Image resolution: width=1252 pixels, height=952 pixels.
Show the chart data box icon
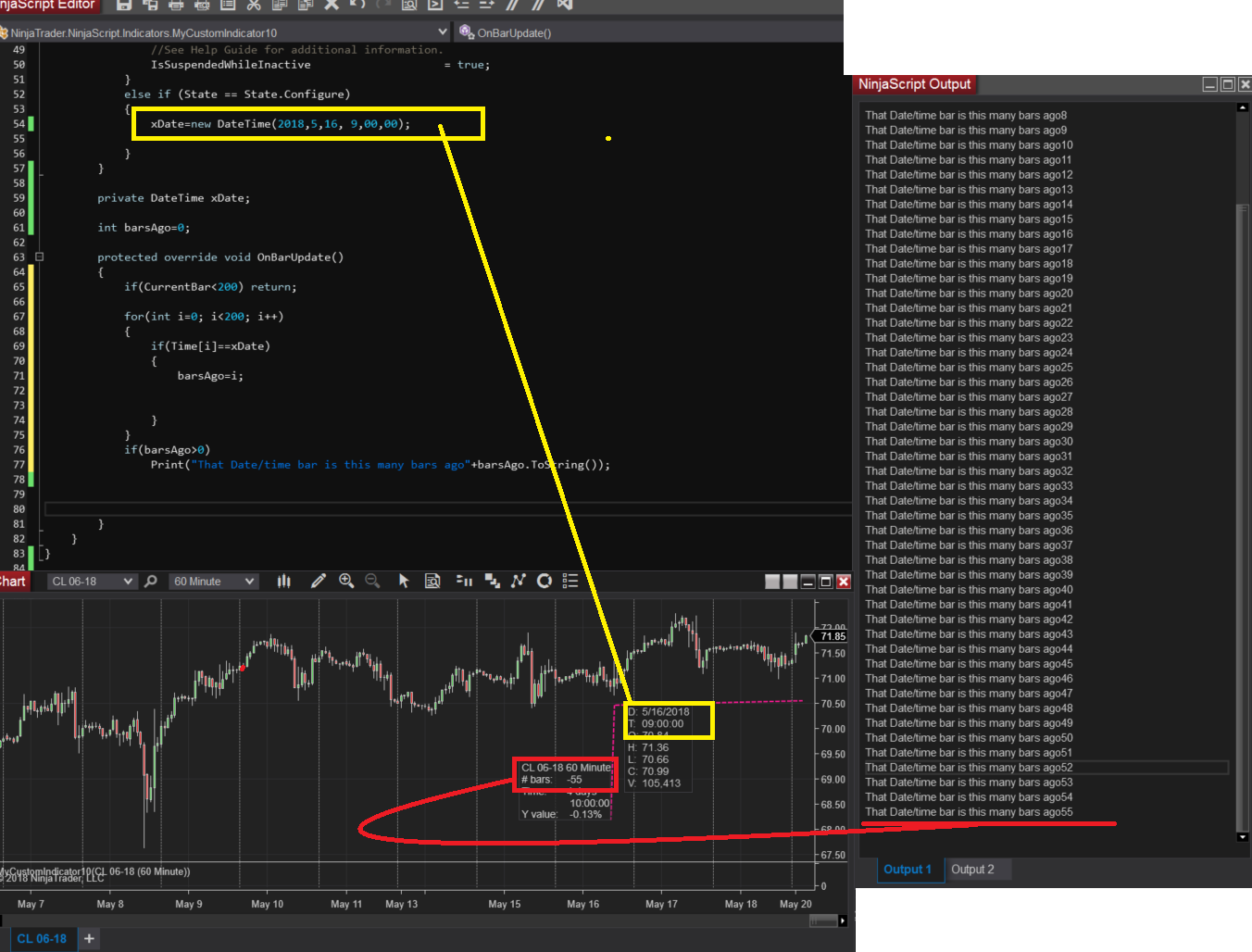432,581
